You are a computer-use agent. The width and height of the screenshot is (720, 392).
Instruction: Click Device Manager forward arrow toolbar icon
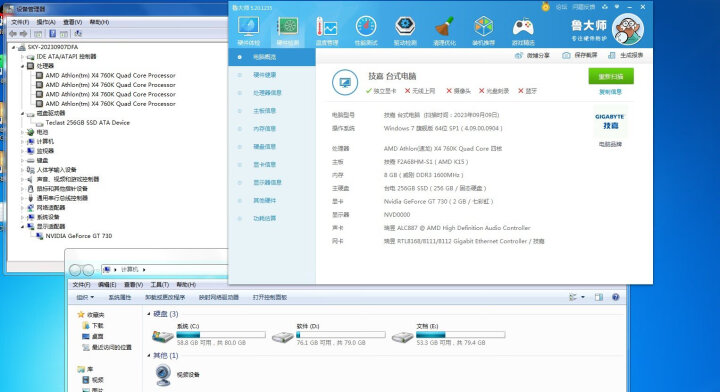pyautogui.click(x=23, y=34)
